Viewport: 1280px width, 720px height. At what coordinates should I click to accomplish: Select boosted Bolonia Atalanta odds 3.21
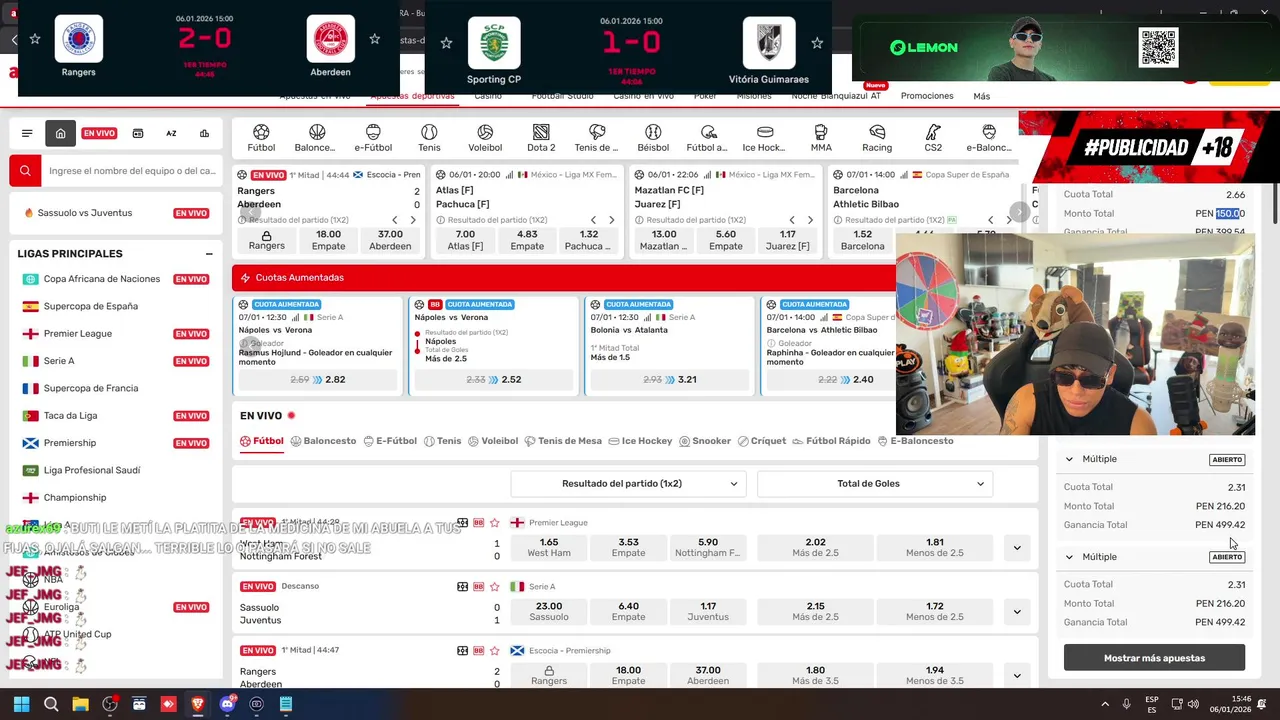pos(670,380)
